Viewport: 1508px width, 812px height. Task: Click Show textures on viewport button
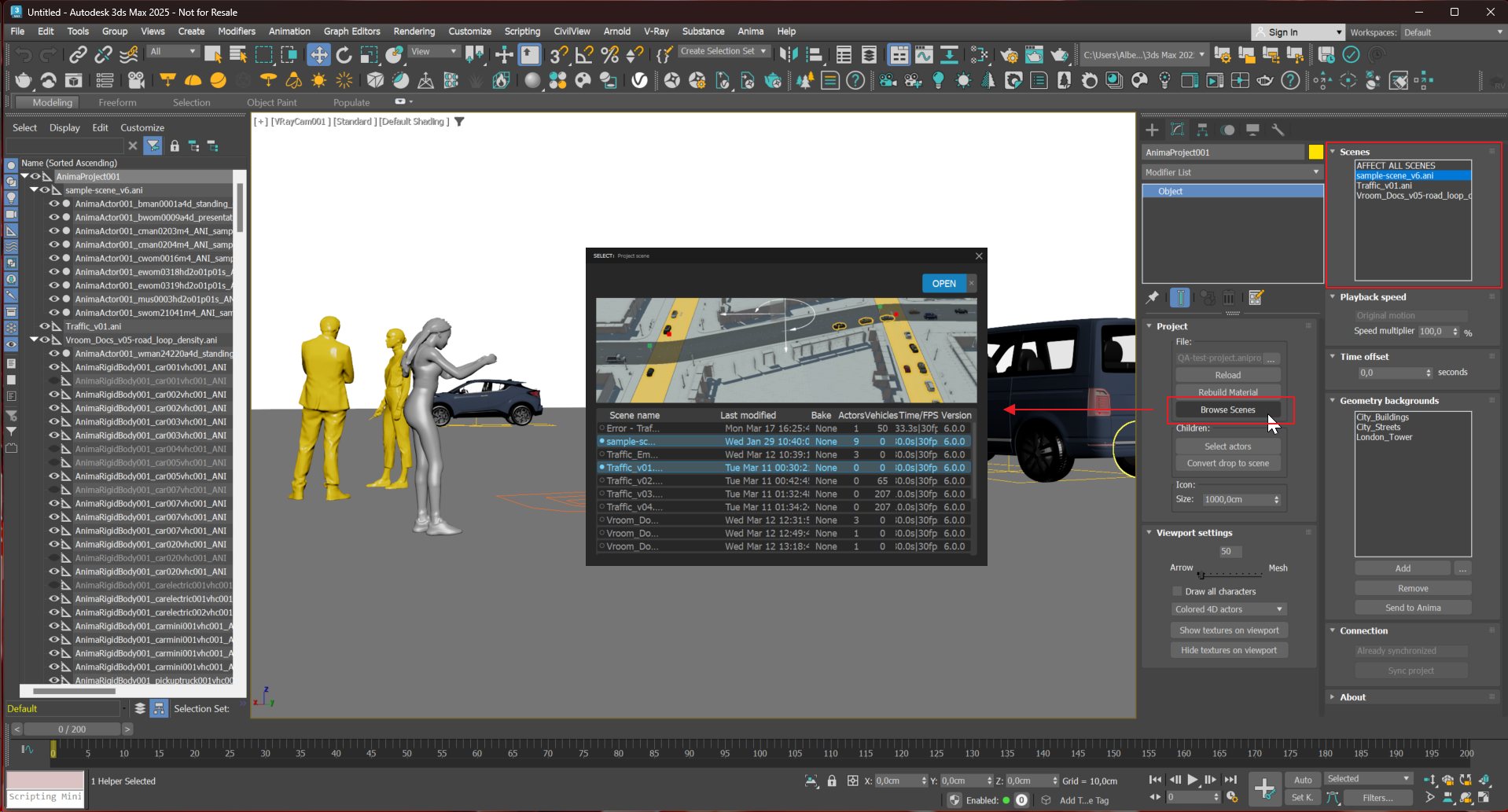[x=1229, y=630]
